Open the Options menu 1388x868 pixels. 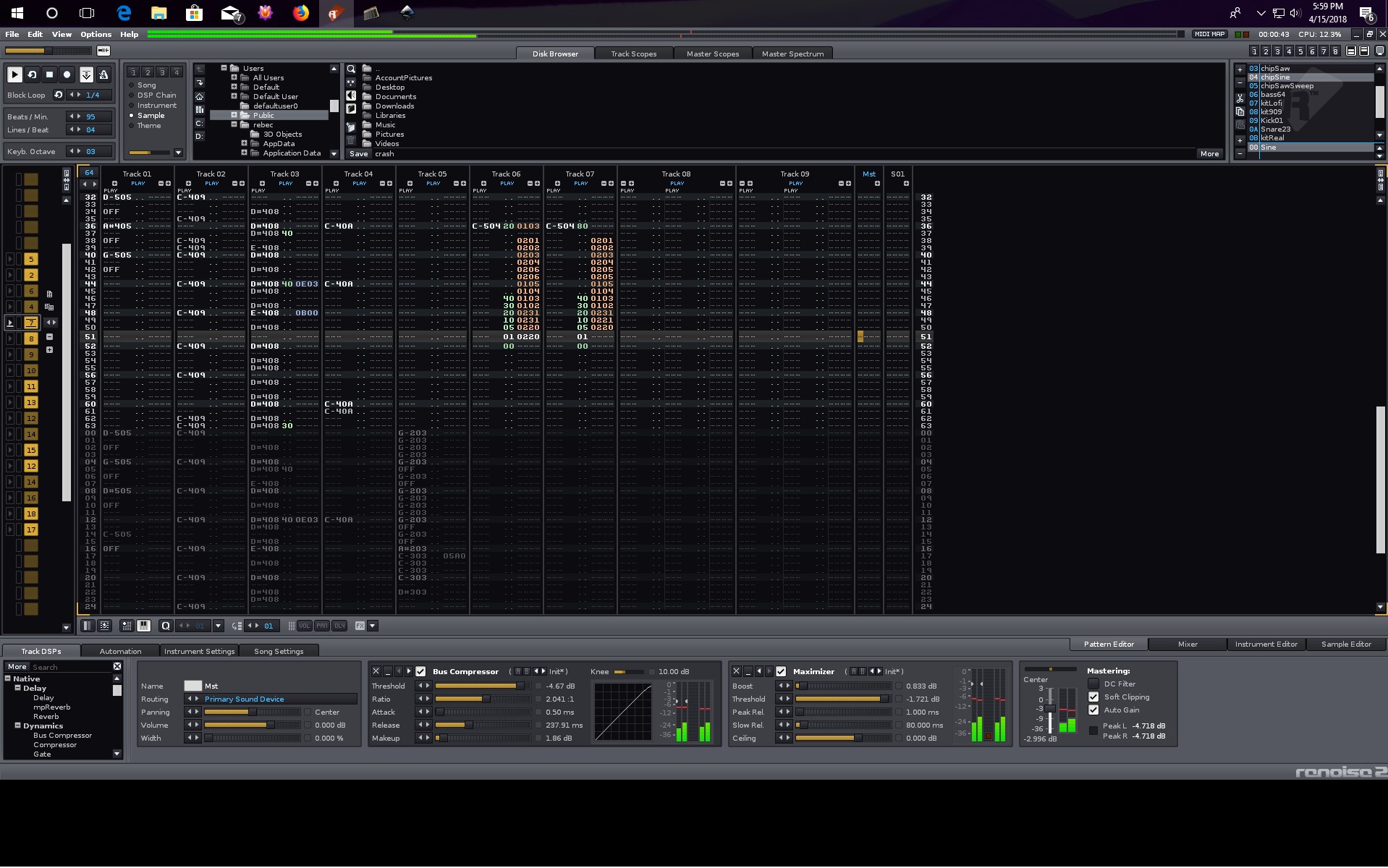click(96, 34)
